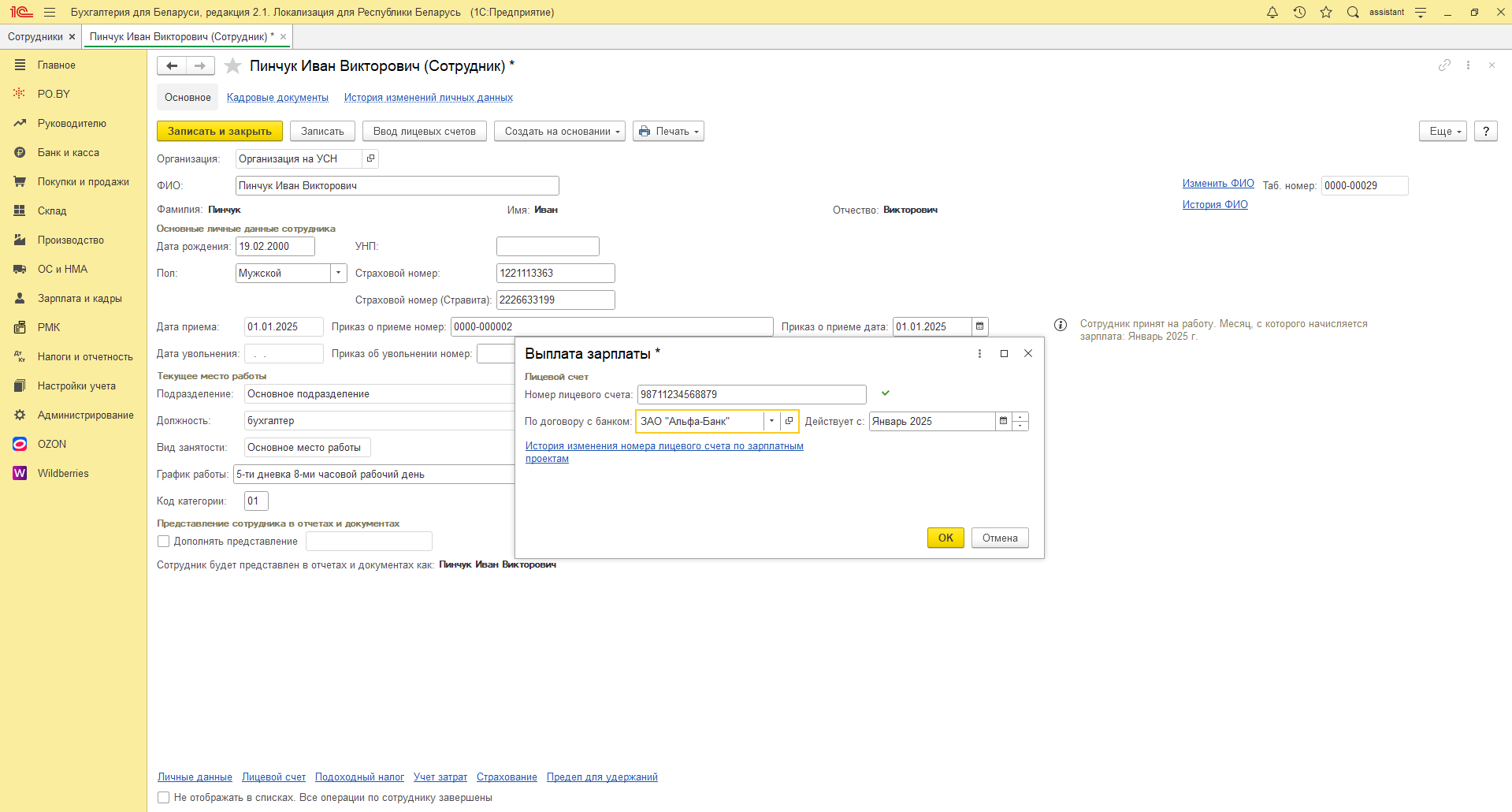Open Банк и касса section
Viewport: 1512px width, 812px height.
tap(69, 152)
